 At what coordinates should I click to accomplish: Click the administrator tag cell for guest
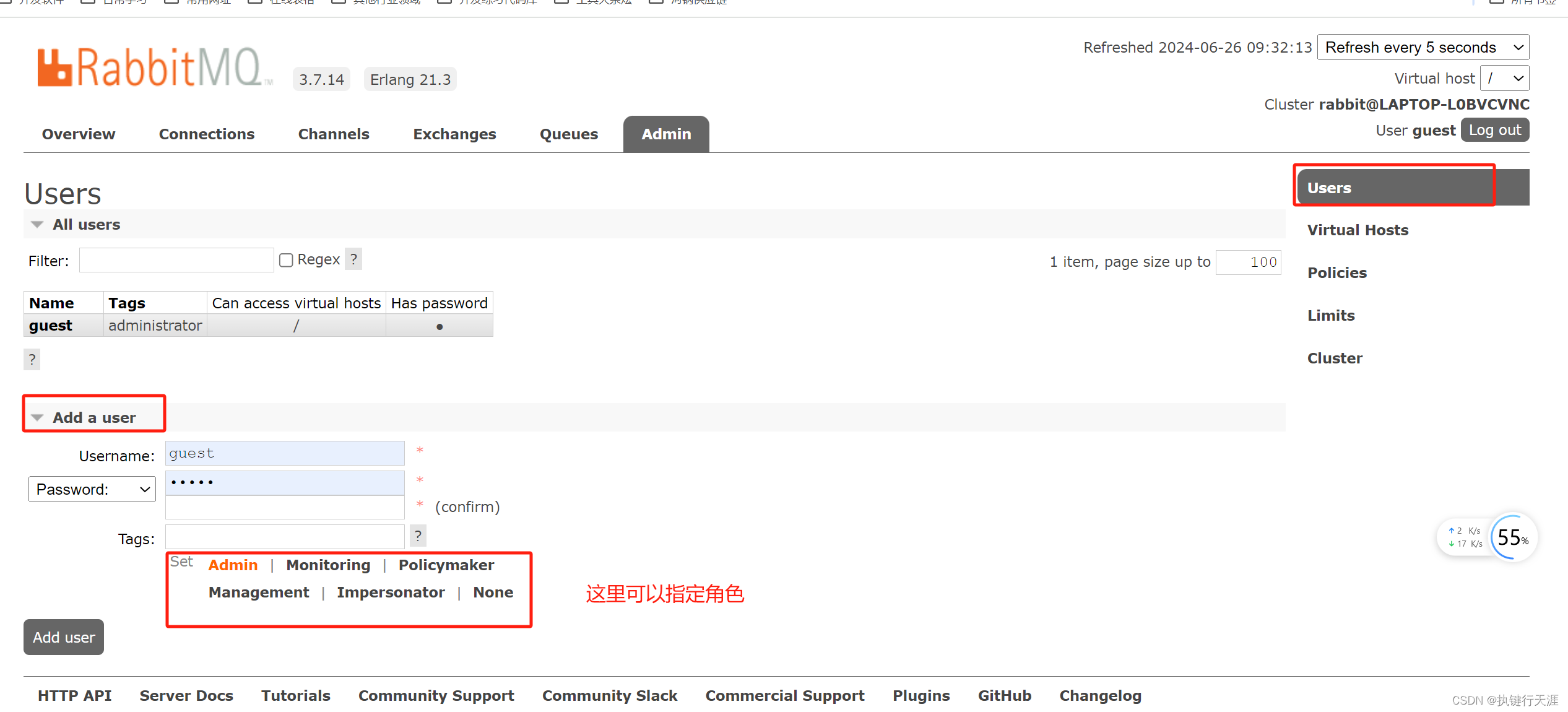(x=155, y=326)
